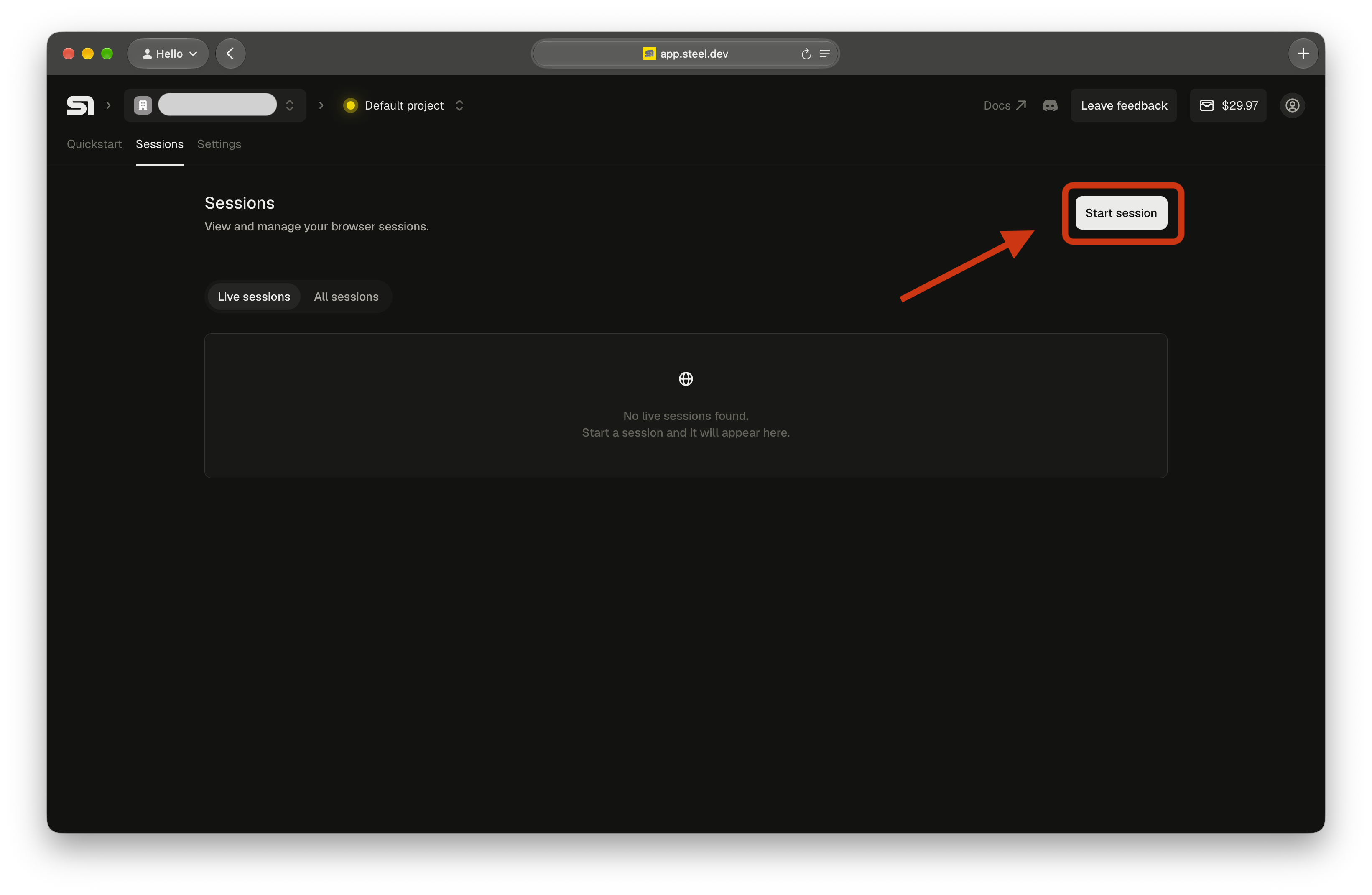Click the app.steel.dev address bar
The width and height of the screenshot is (1372, 895).
tap(686, 54)
